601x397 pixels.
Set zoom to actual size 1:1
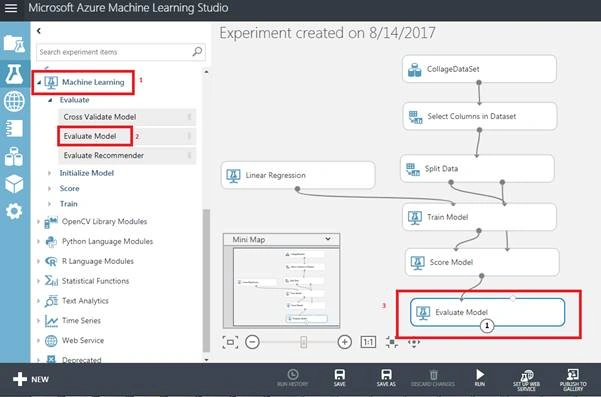coord(368,342)
